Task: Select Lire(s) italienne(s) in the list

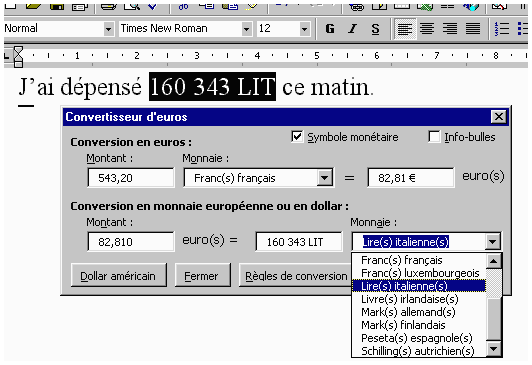Action: click(x=419, y=286)
